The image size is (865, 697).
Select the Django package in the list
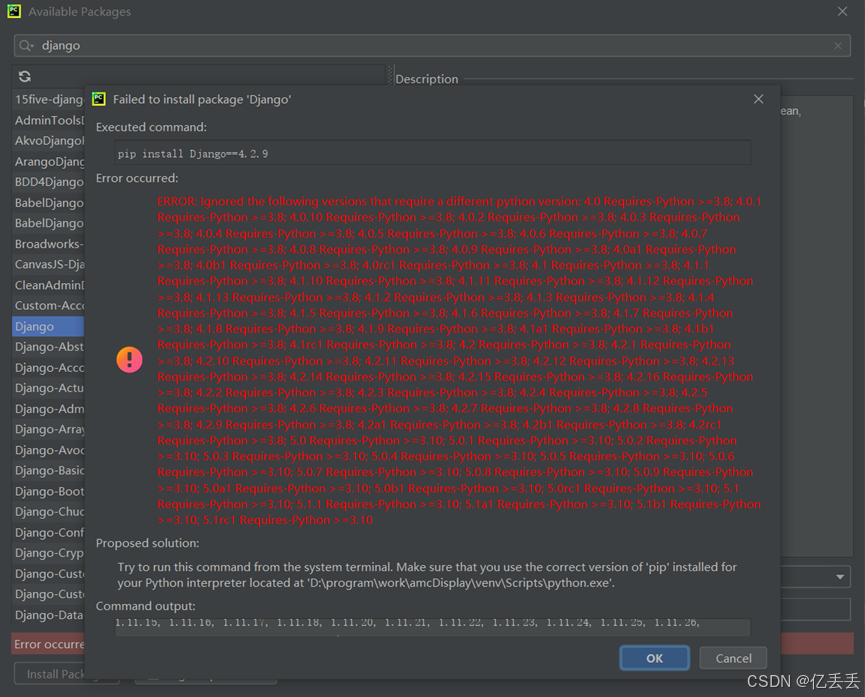click(49, 326)
